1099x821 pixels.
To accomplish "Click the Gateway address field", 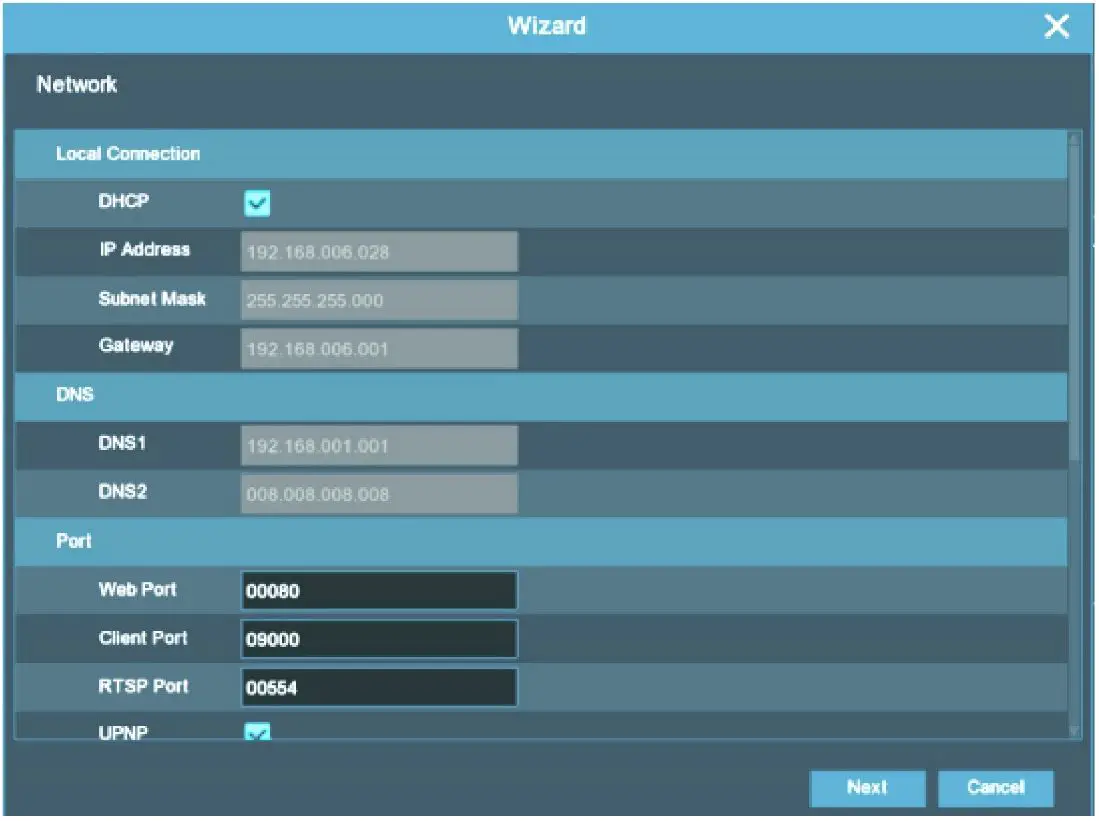I will point(379,348).
